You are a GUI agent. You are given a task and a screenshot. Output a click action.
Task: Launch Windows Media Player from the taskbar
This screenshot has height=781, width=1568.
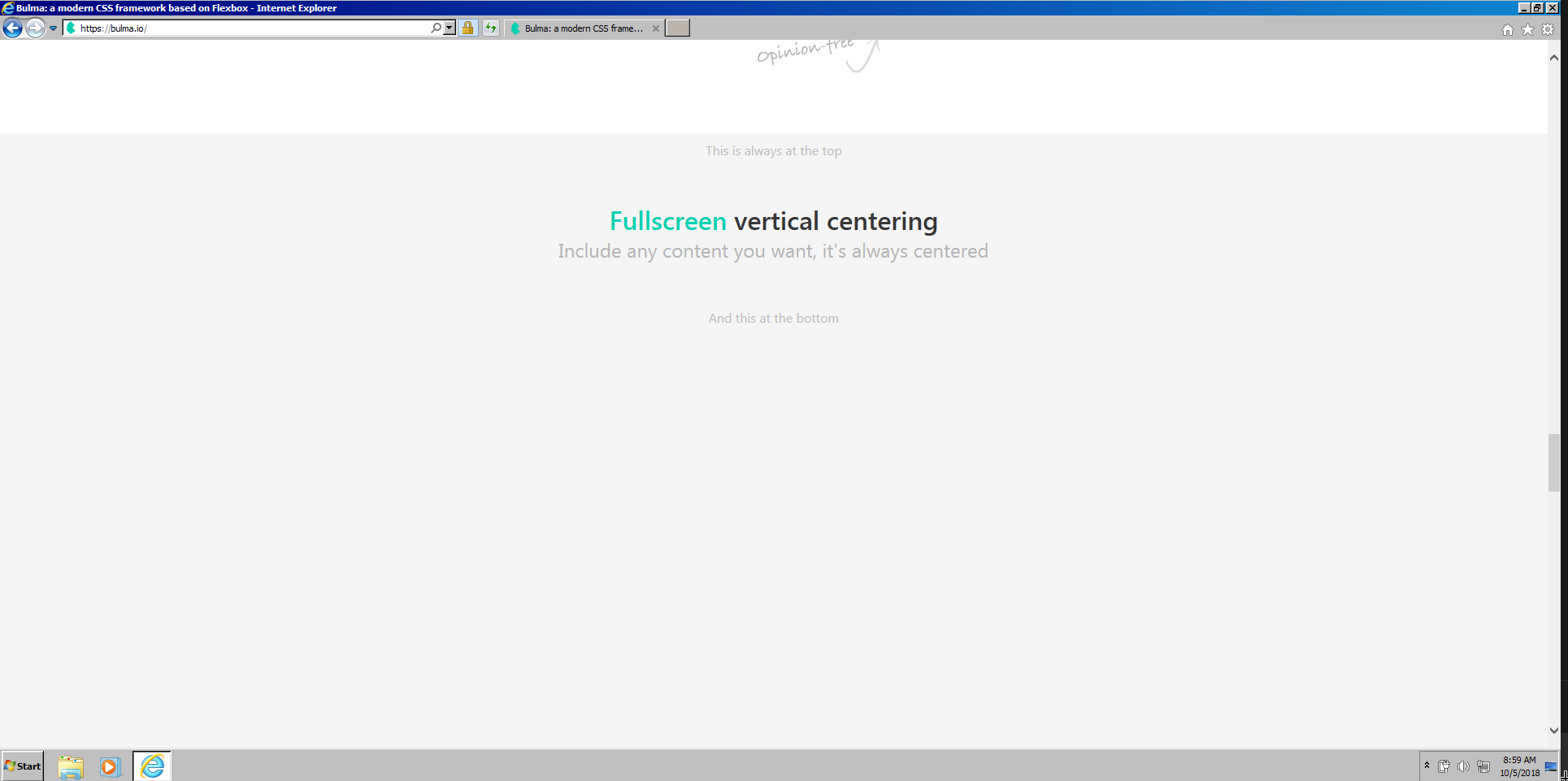pos(111,766)
